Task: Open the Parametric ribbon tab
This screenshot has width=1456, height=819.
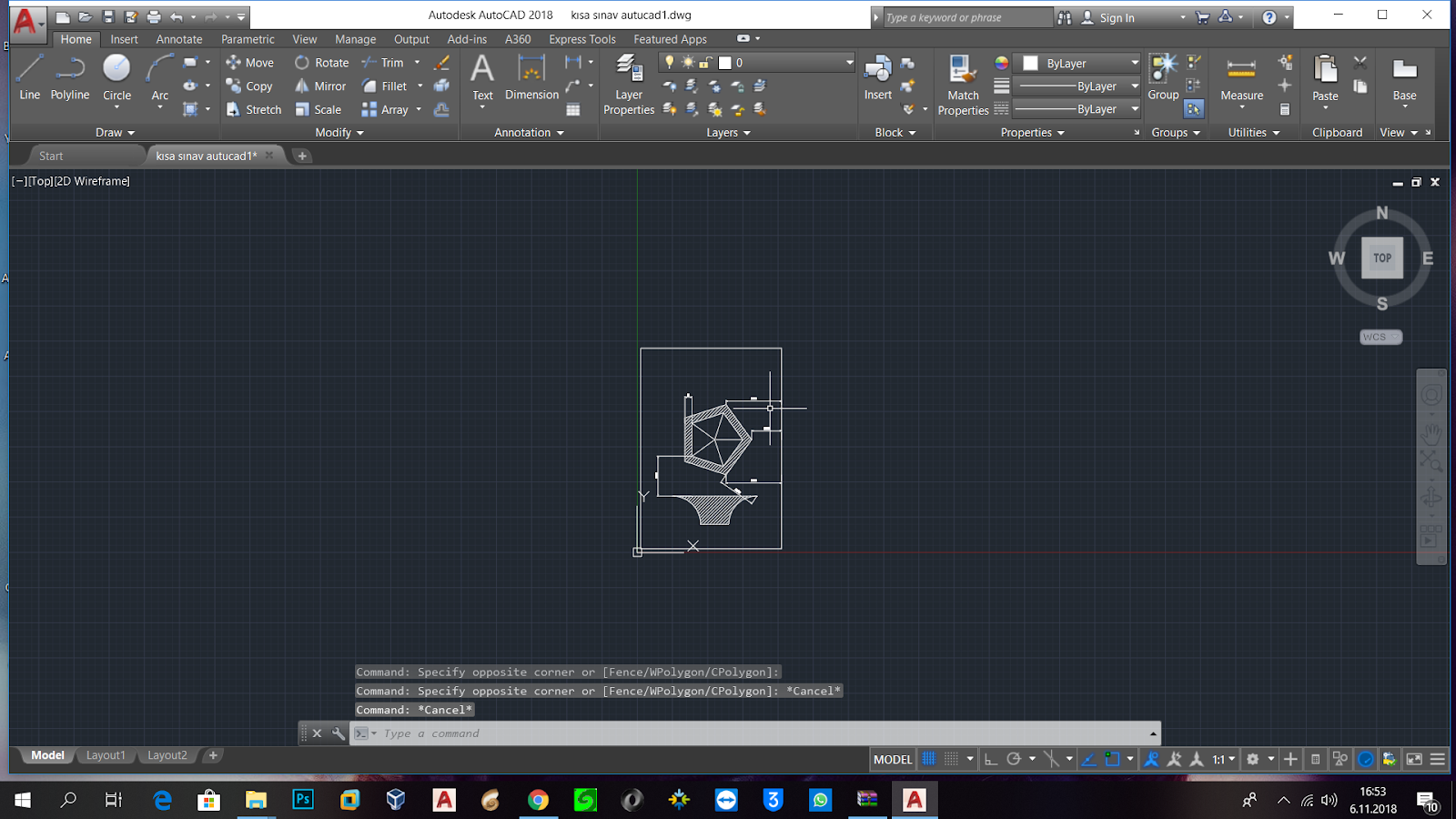Action: coord(248,39)
